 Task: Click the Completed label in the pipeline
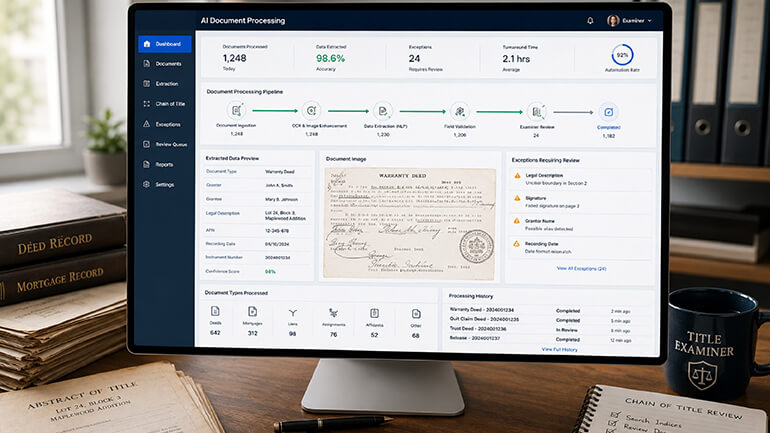click(608, 127)
